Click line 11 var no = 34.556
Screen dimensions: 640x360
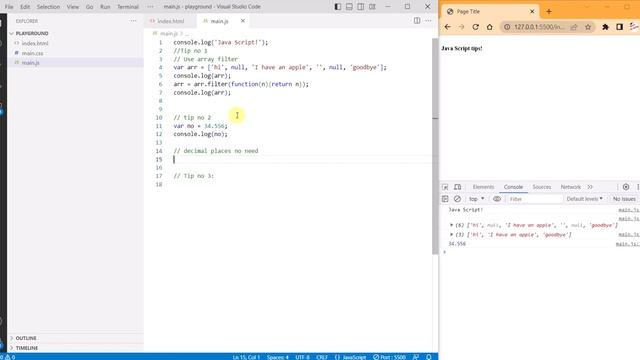(x=200, y=126)
